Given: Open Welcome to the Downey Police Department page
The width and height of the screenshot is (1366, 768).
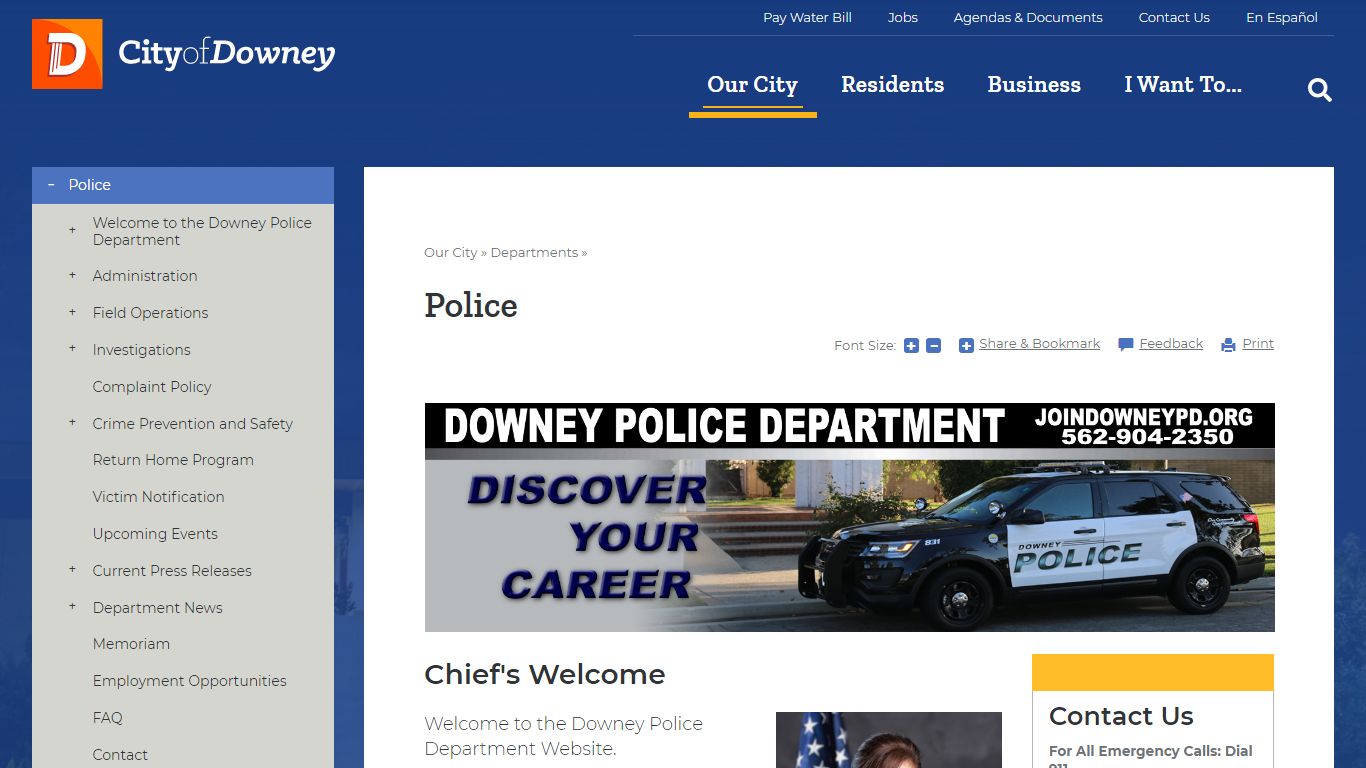Looking at the screenshot, I should click(x=202, y=231).
